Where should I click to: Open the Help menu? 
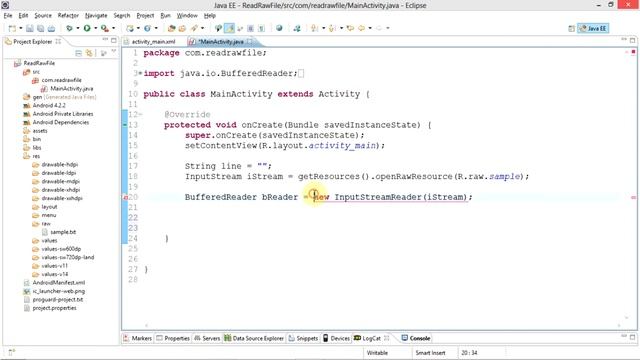[210, 16]
